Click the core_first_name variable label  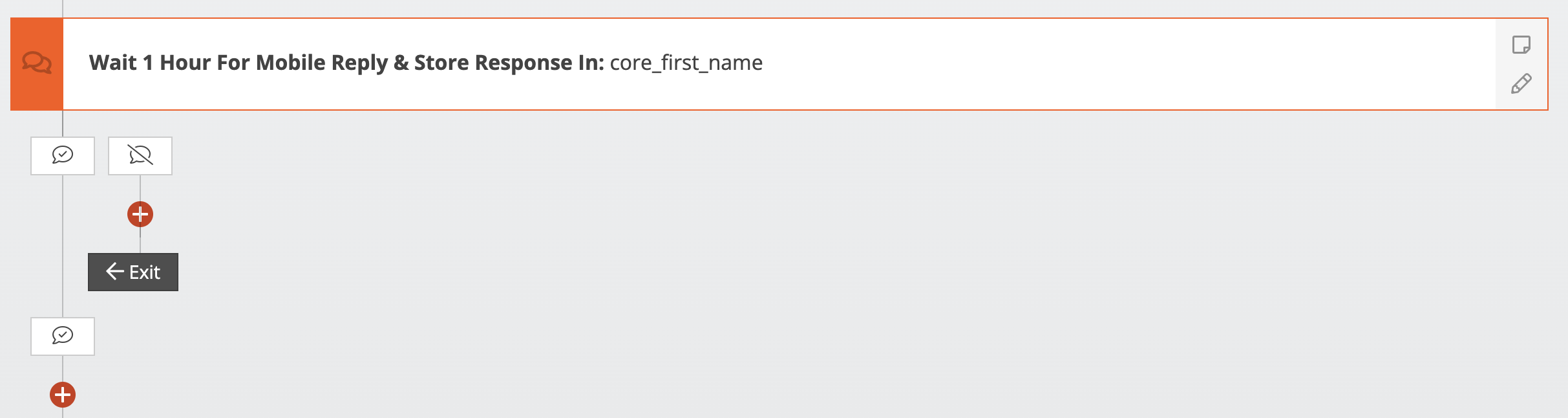(685, 64)
